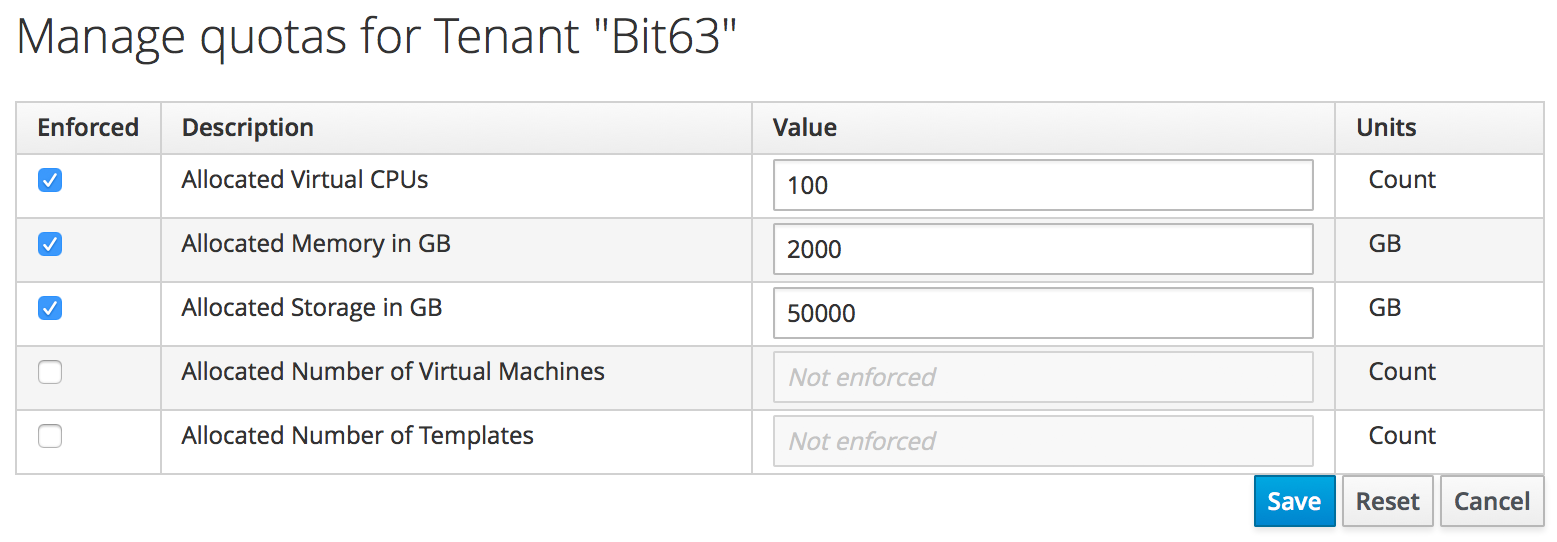Click the 'Allocated Virtual CPUs' description text

click(x=305, y=180)
